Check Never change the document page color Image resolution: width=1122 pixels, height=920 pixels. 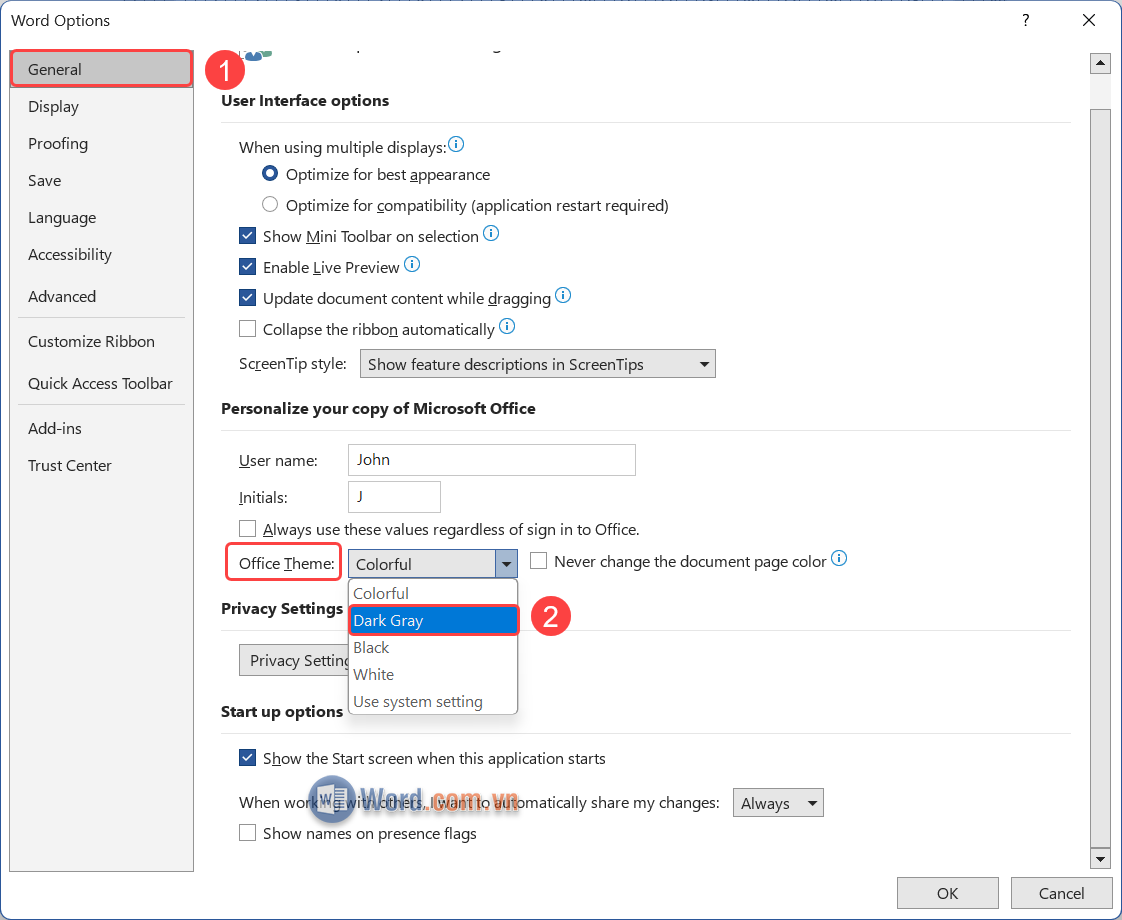pos(539,561)
